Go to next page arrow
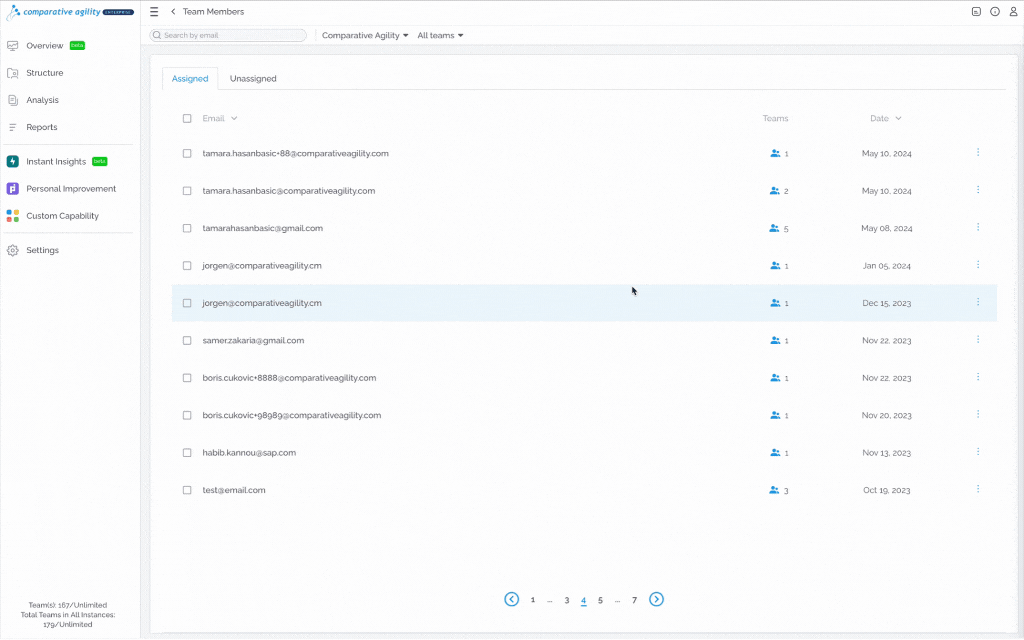Screen dimensions: 1024x640 tap(656, 600)
